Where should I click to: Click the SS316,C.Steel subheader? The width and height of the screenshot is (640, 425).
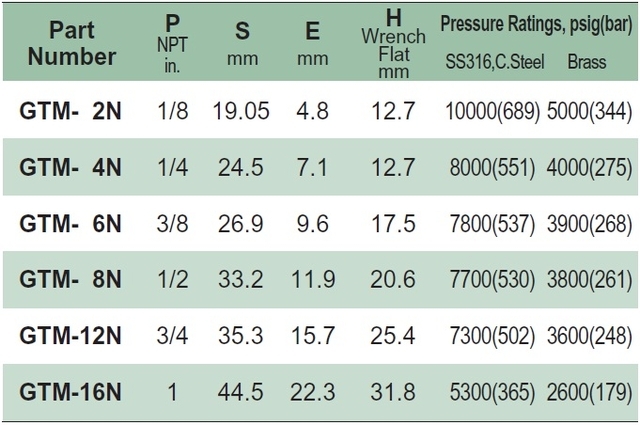click(x=495, y=62)
